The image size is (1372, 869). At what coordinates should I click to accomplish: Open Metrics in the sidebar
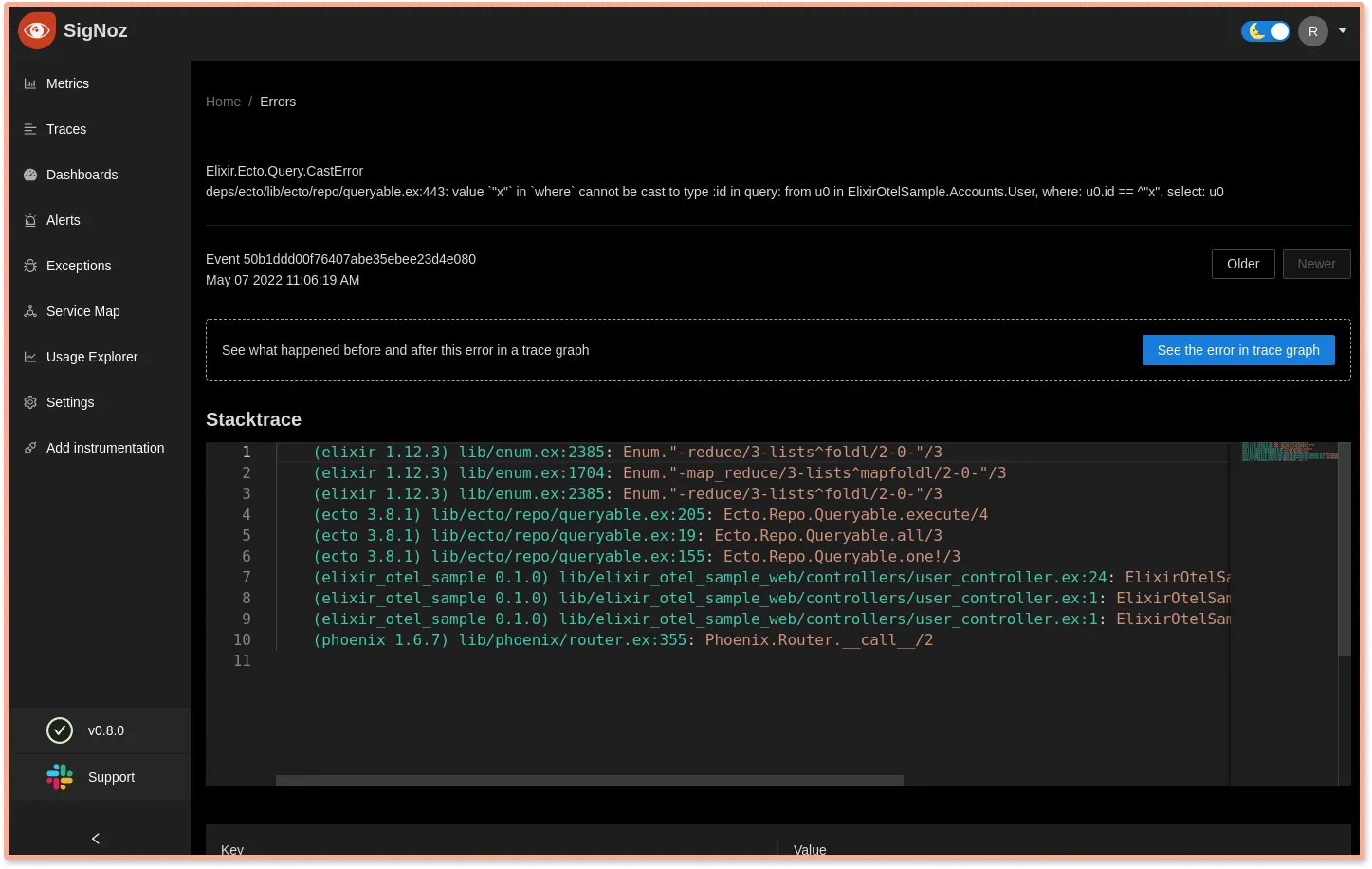click(x=100, y=83)
